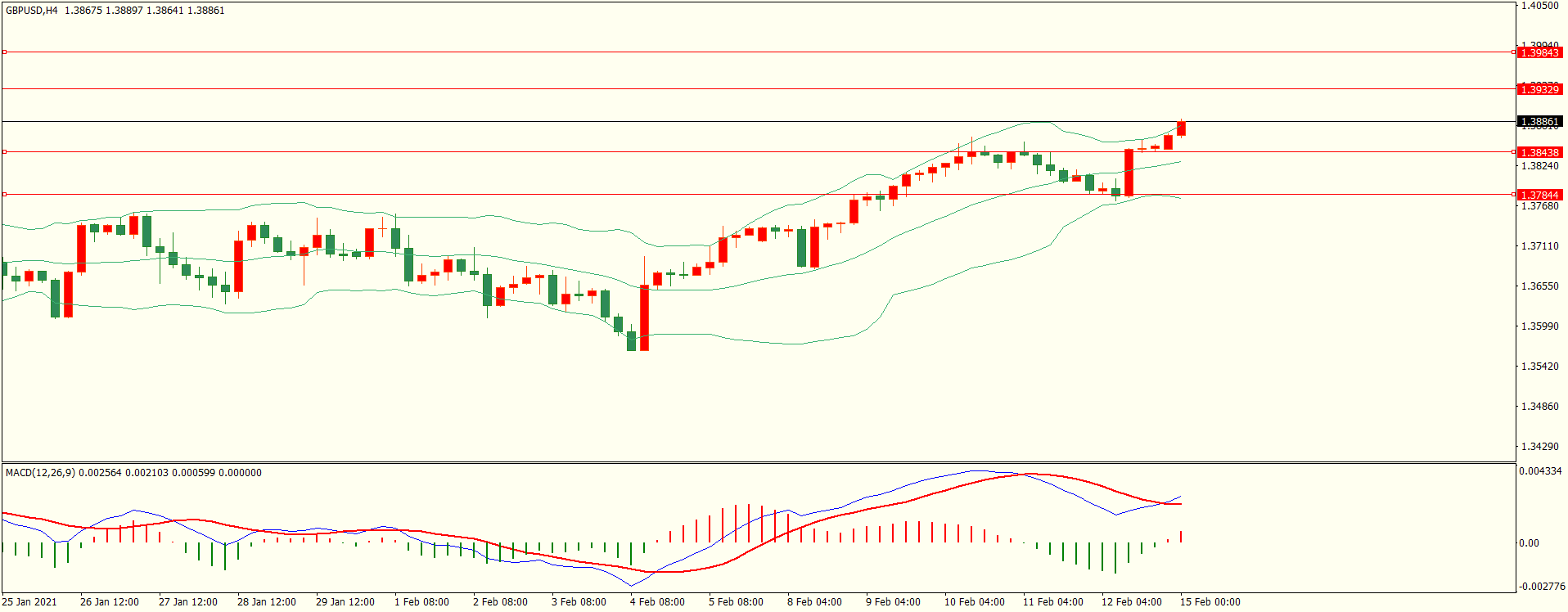Click the MACD scale value 0.004334

(x=1540, y=471)
